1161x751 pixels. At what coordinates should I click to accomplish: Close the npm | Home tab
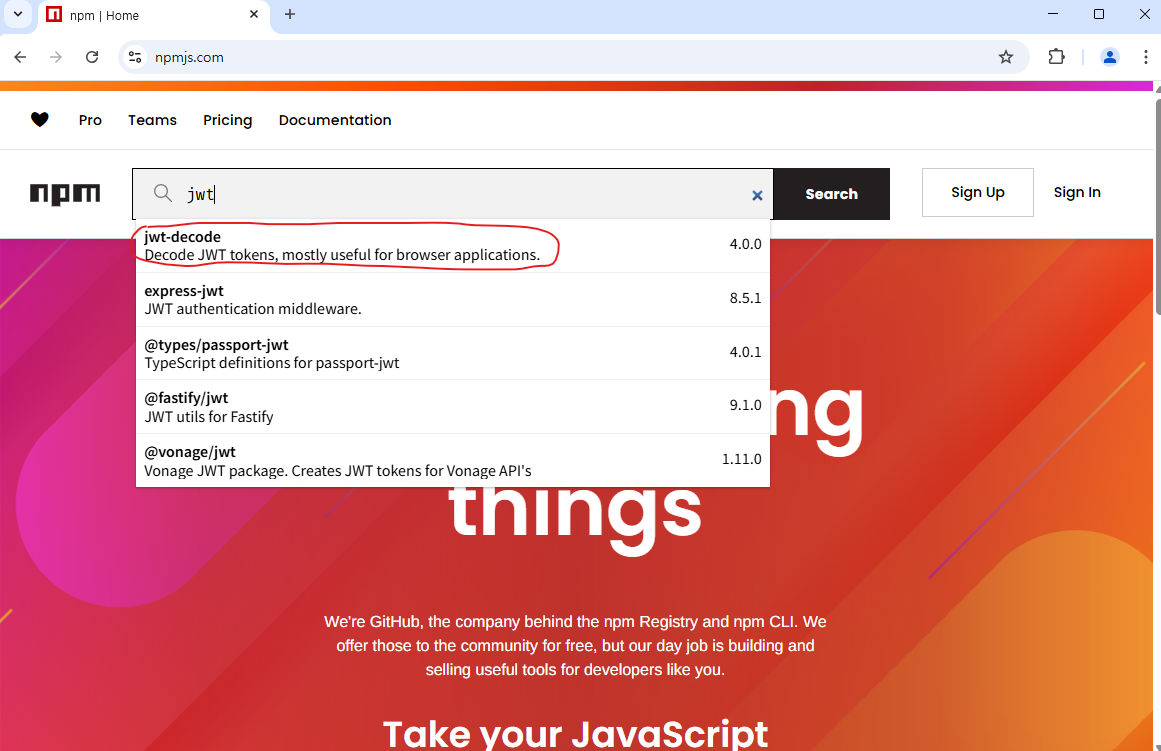[x=254, y=15]
